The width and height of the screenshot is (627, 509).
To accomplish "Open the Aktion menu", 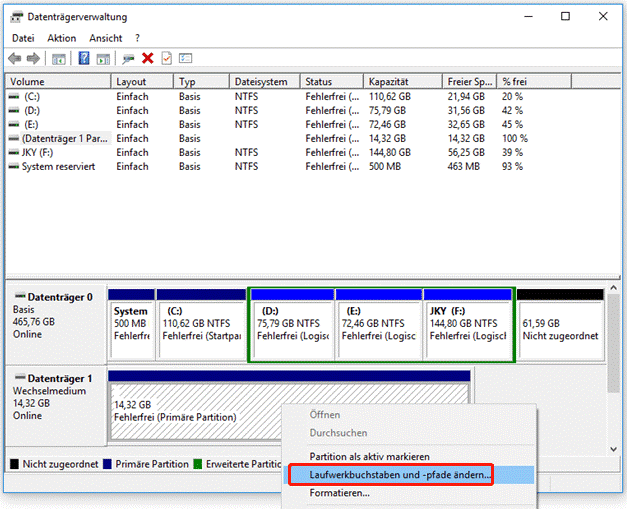I will pyautogui.click(x=62, y=38).
